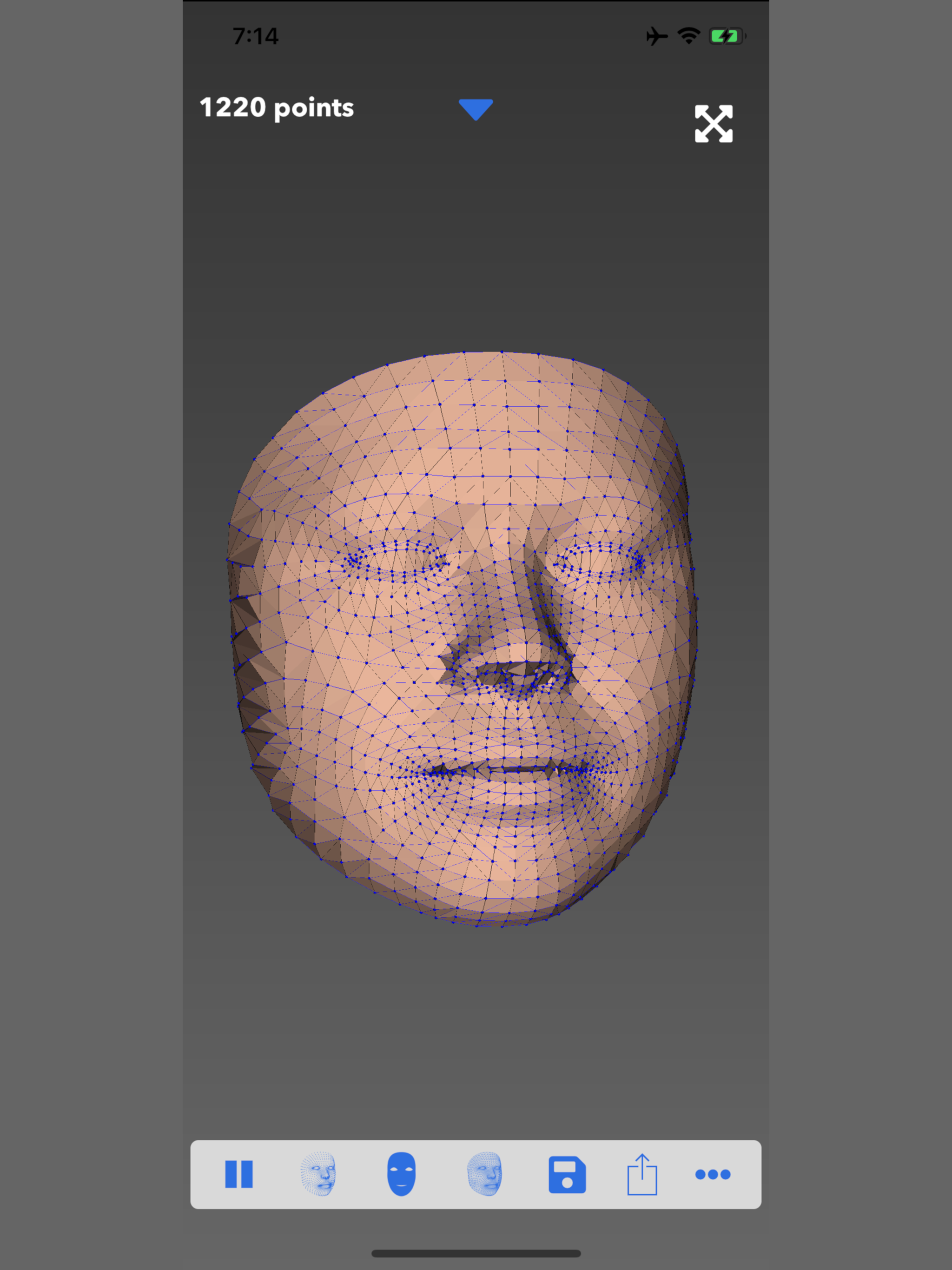This screenshot has height=1270, width=952.
Task: Select the wireframe face mesh view
Action: click(x=319, y=1174)
